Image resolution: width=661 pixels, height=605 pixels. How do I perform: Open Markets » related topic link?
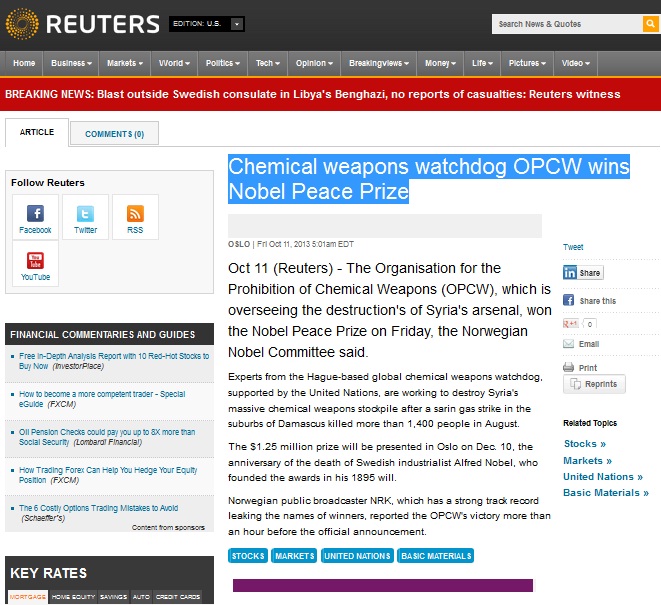coord(587,460)
